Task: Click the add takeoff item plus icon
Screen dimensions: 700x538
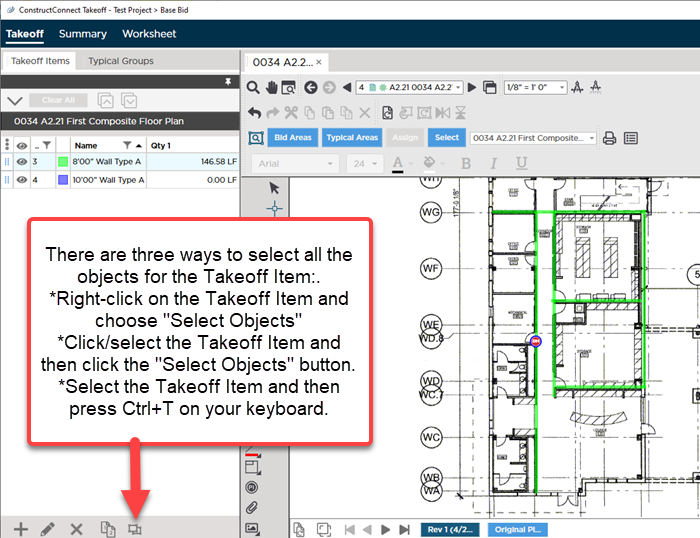Action: click(x=21, y=530)
